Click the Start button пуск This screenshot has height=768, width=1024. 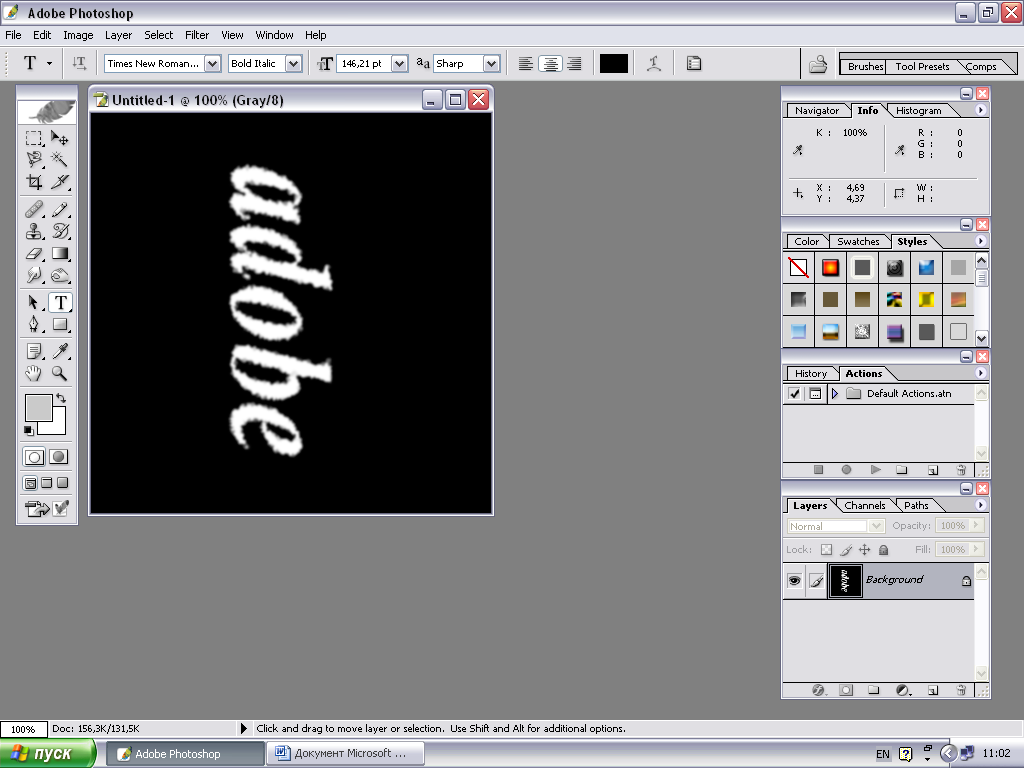coord(47,754)
